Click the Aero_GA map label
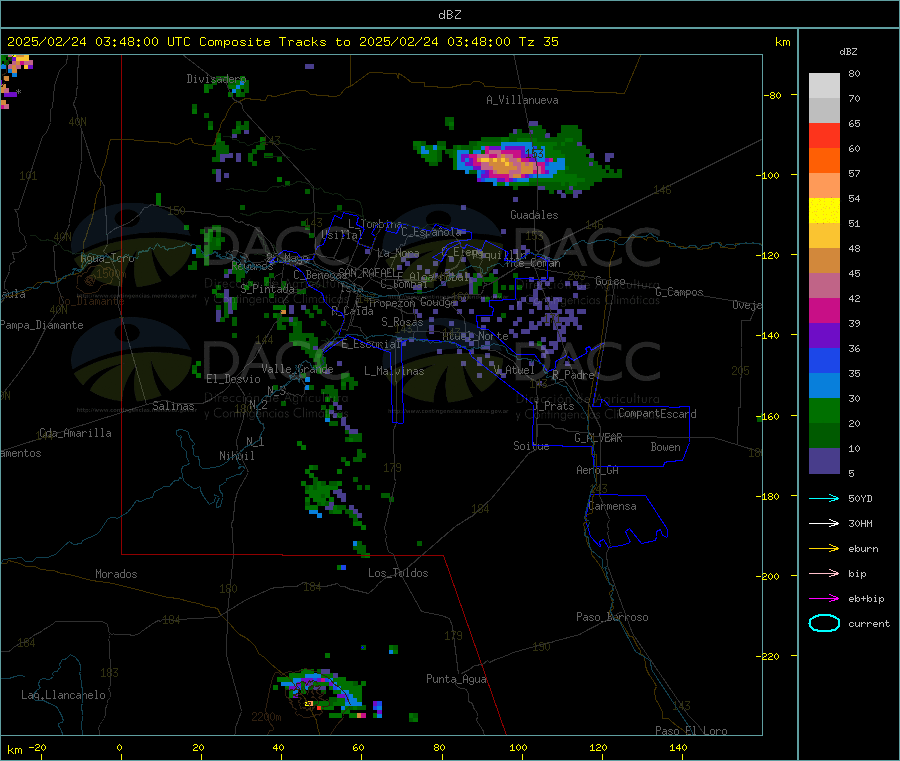The width and height of the screenshot is (900, 761). [x=598, y=470]
